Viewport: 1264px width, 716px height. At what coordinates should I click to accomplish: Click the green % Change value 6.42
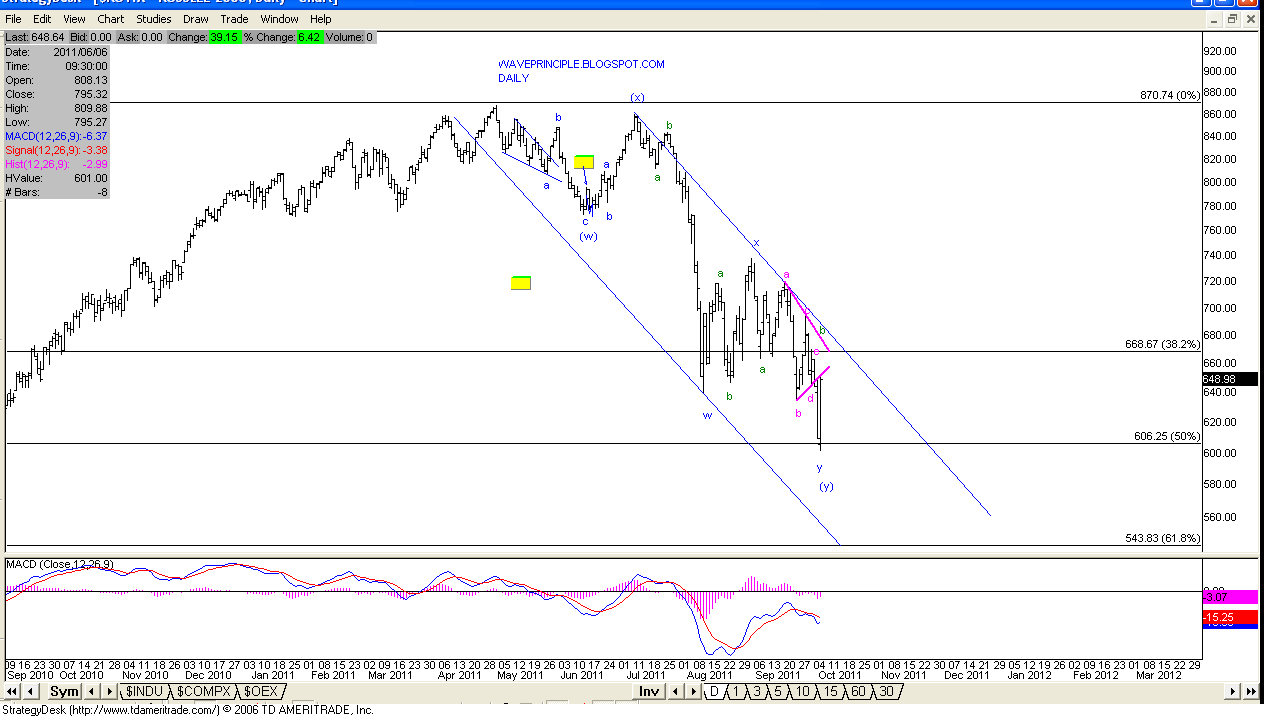(311, 38)
